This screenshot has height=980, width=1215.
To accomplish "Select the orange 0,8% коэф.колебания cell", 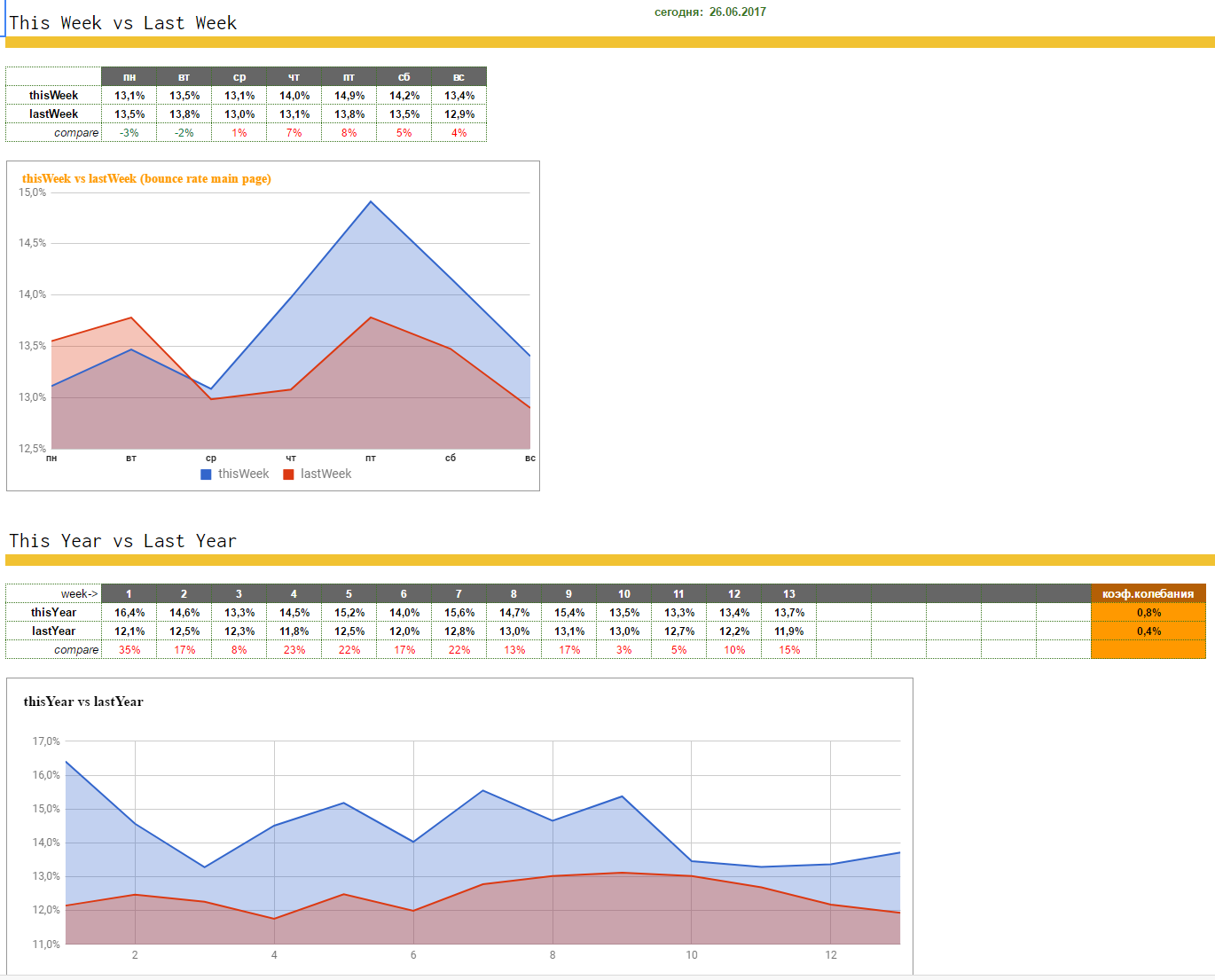I will coord(1148,613).
